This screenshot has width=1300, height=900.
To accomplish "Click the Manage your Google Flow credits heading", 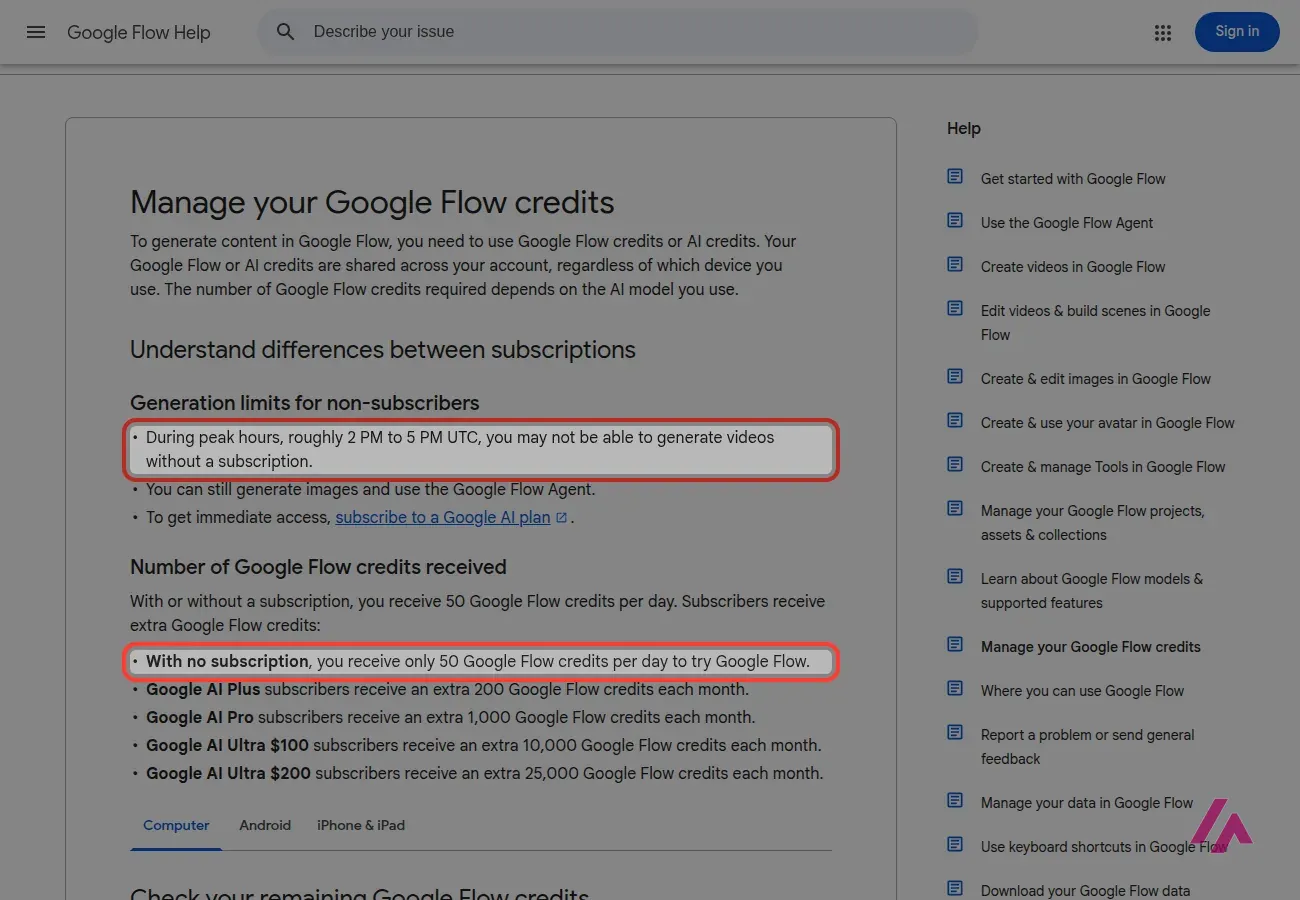I will (372, 202).
